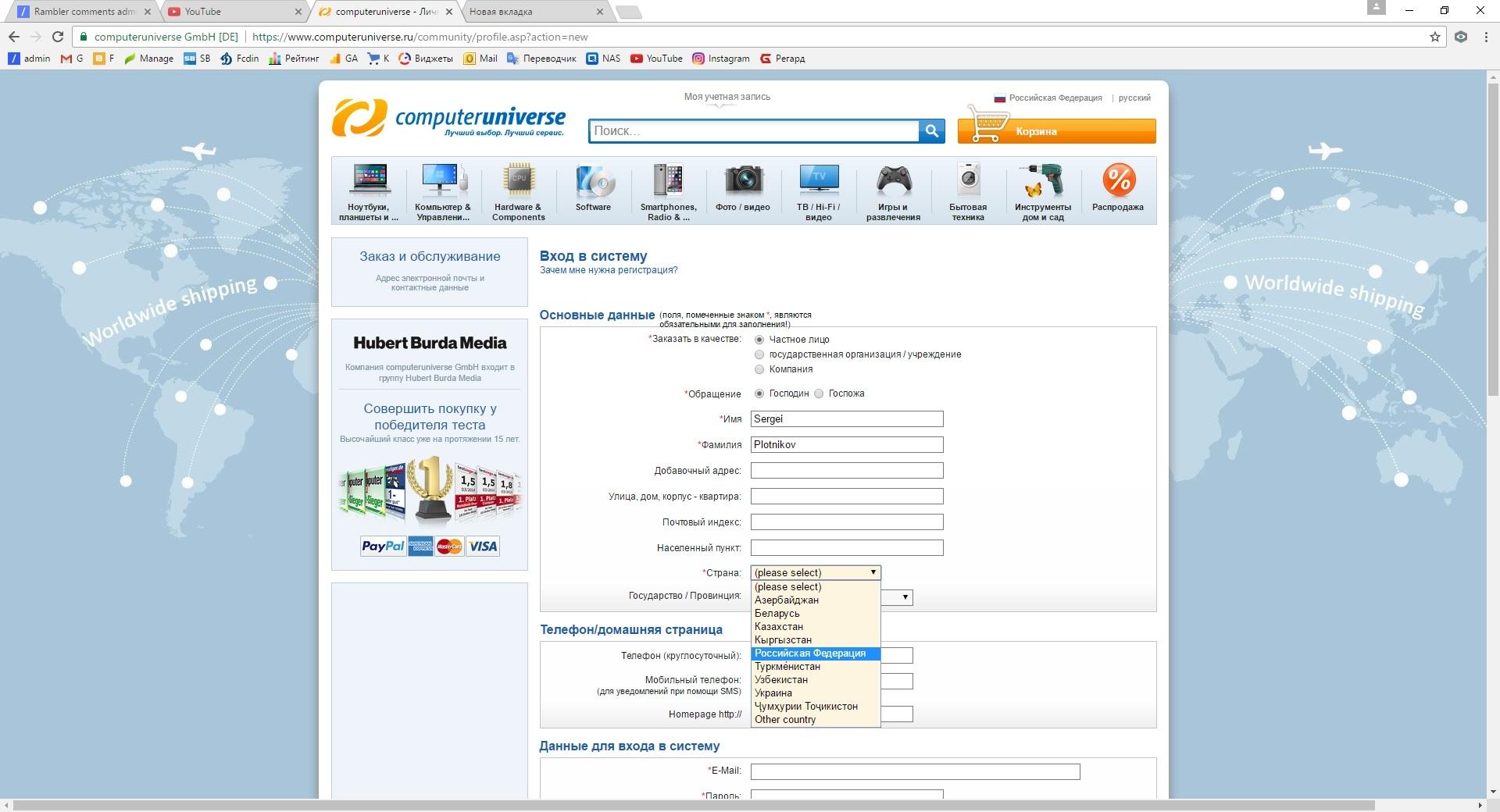Select the Компания radio button
This screenshot has height=812, width=1500.
tap(759, 369)
